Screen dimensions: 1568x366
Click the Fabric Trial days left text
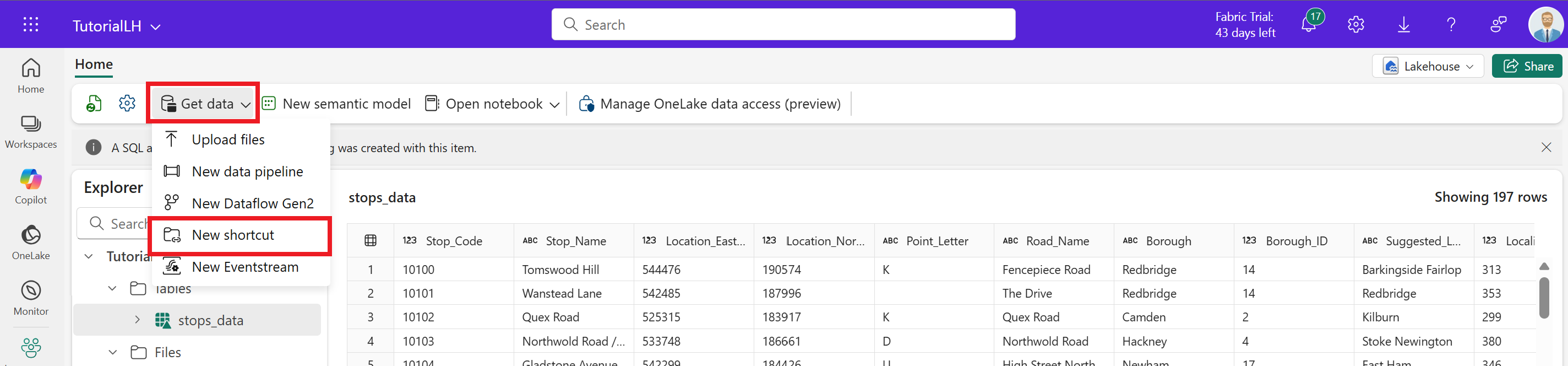click(1245, 24)
